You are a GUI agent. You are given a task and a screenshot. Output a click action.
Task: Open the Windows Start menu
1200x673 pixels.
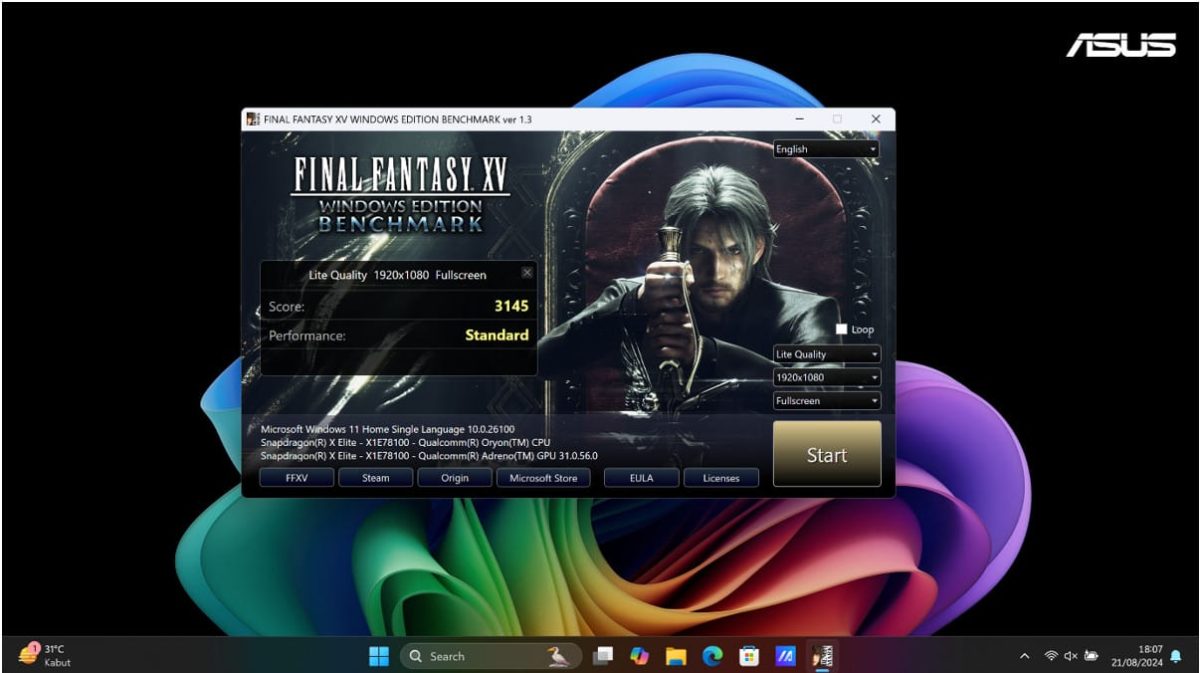[x=380, y=656]
